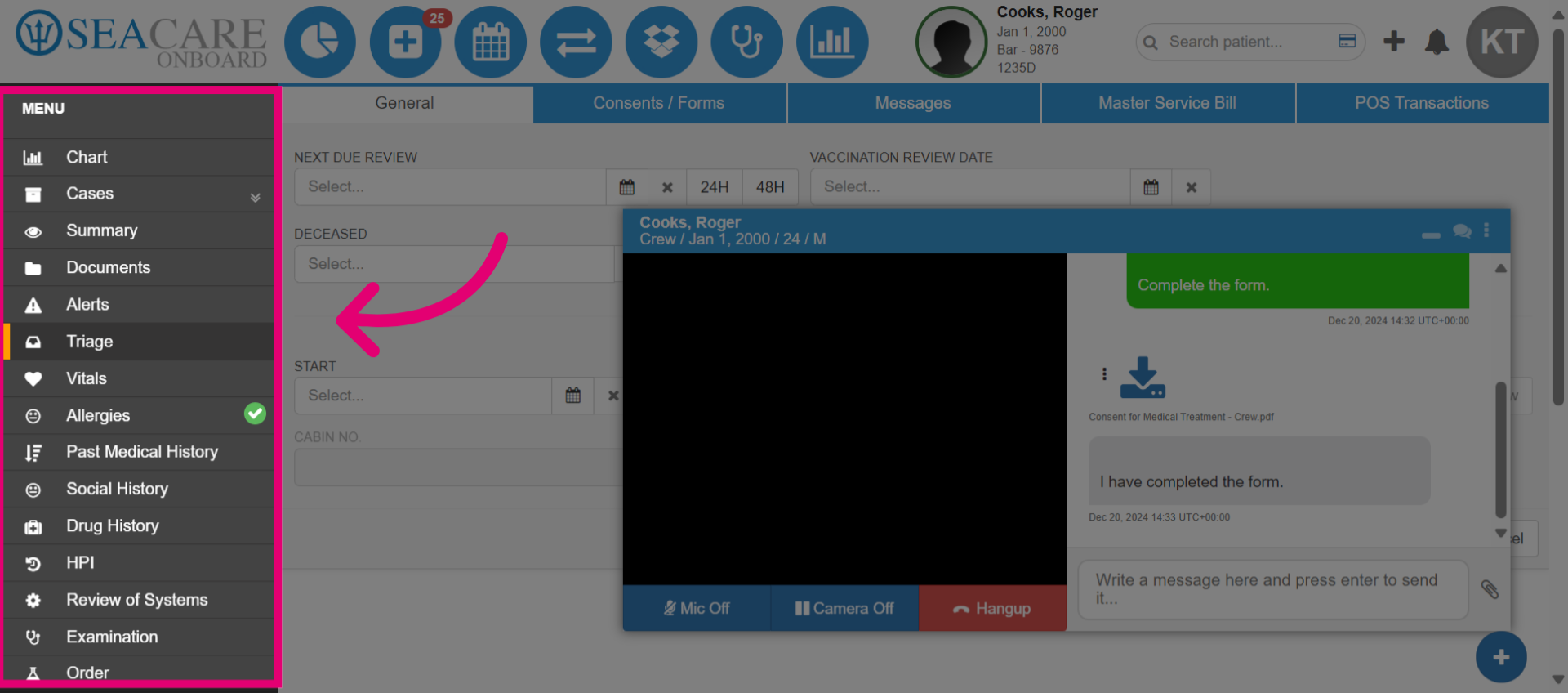Minimize the Cooks, Roger call window

tap(1431, 235)
